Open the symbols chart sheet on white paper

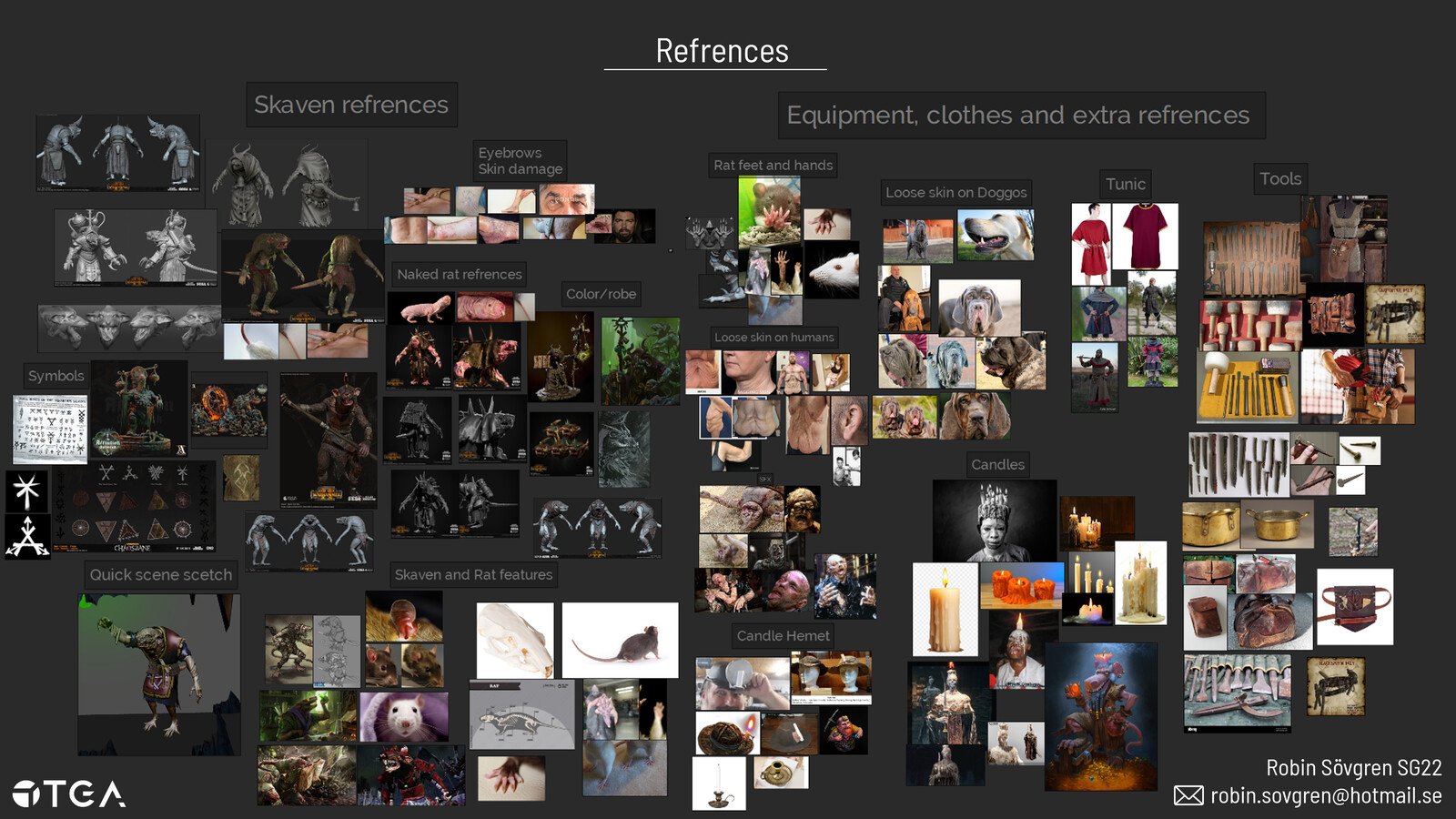click(51, 429)
